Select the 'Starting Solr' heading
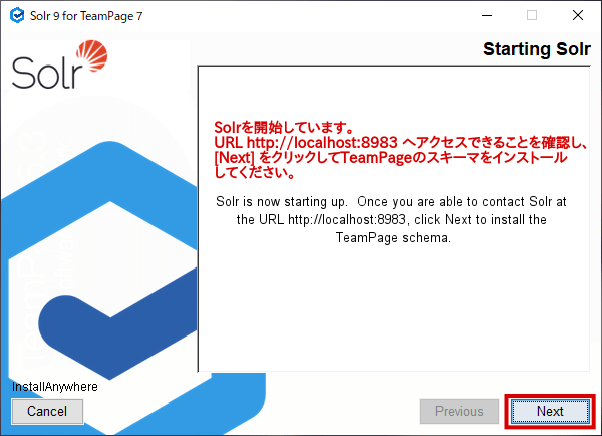602x436 pixels. (536, 49)
